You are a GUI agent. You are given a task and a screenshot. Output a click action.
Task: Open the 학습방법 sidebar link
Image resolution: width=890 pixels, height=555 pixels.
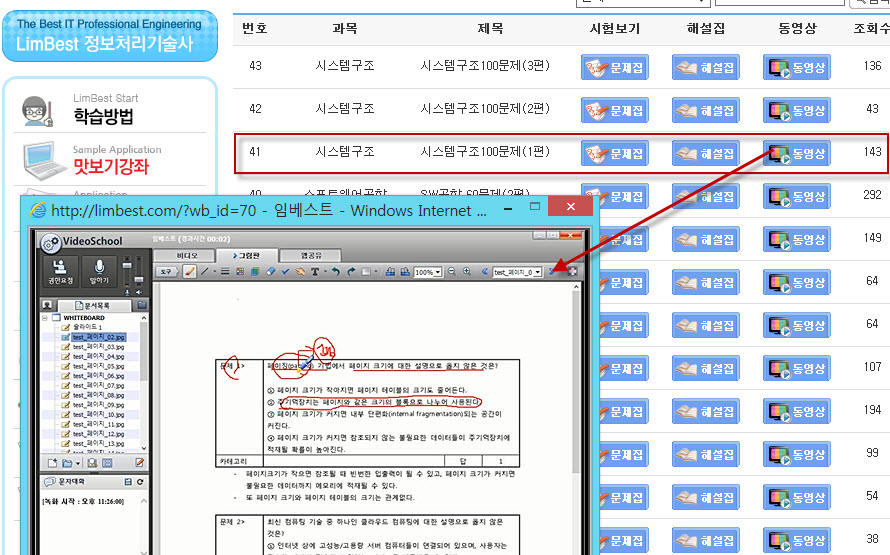[x=103, y=116]
